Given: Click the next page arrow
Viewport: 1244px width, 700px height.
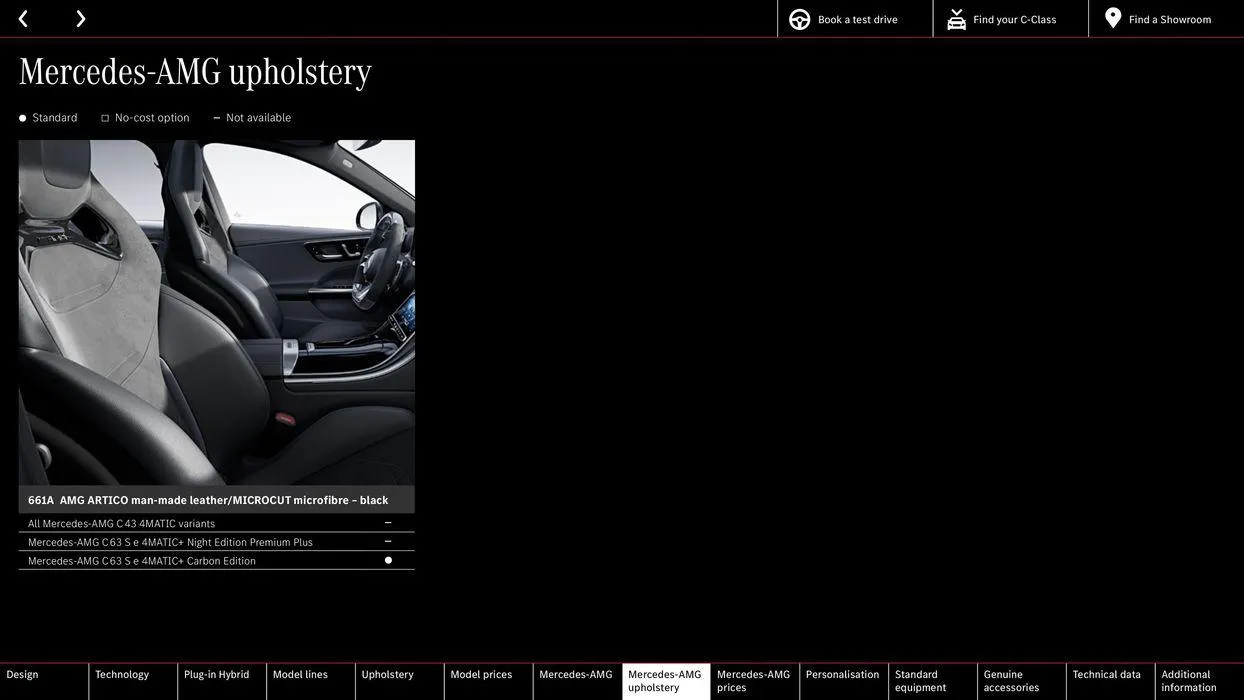Looking at the screenshot, I should coord(80,18).
